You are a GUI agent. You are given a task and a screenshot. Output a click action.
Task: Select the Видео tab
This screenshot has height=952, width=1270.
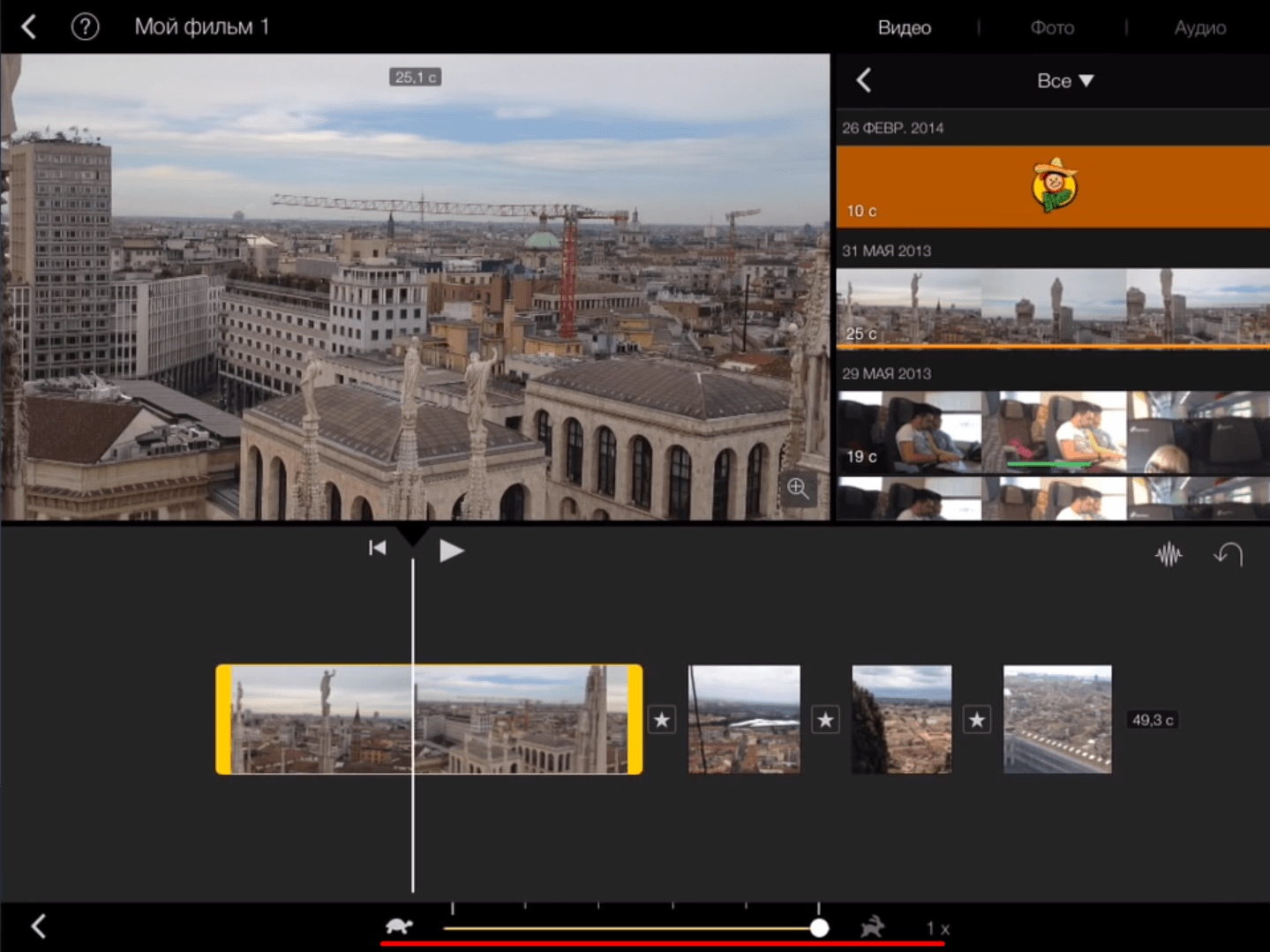tap(904, 27)
